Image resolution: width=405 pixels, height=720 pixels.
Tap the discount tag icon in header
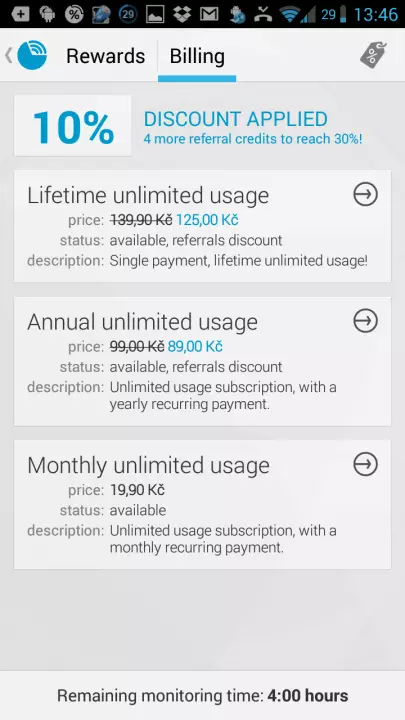(x=373, y=56)
